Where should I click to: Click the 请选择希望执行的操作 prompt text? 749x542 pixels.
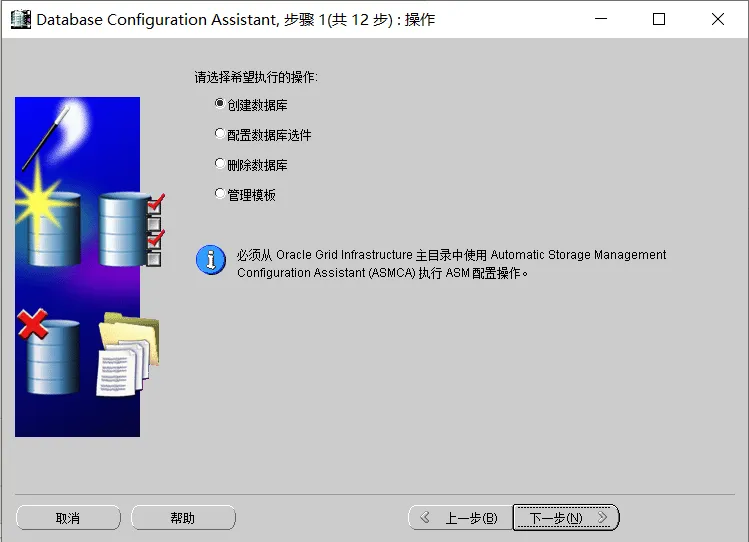tap(256, 77)
